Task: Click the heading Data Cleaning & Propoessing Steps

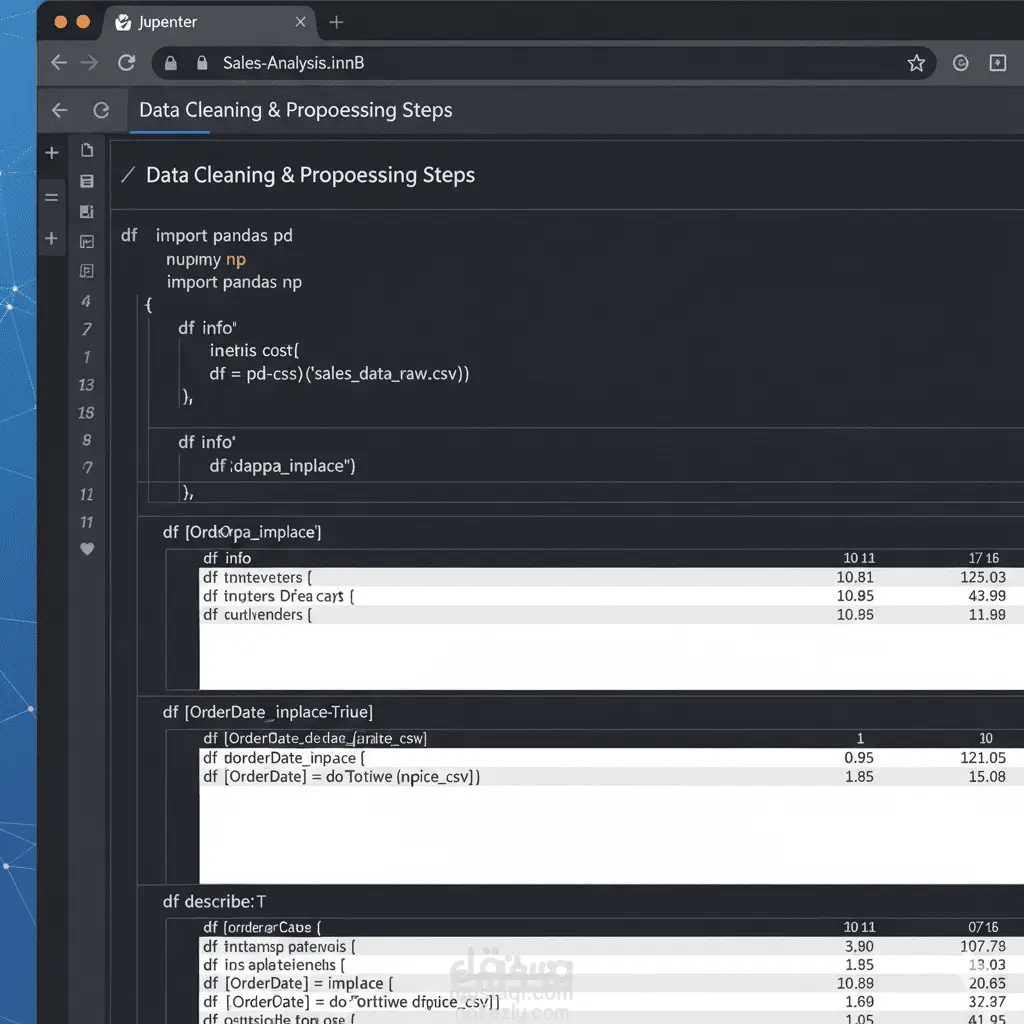Action: coord(310,175)
